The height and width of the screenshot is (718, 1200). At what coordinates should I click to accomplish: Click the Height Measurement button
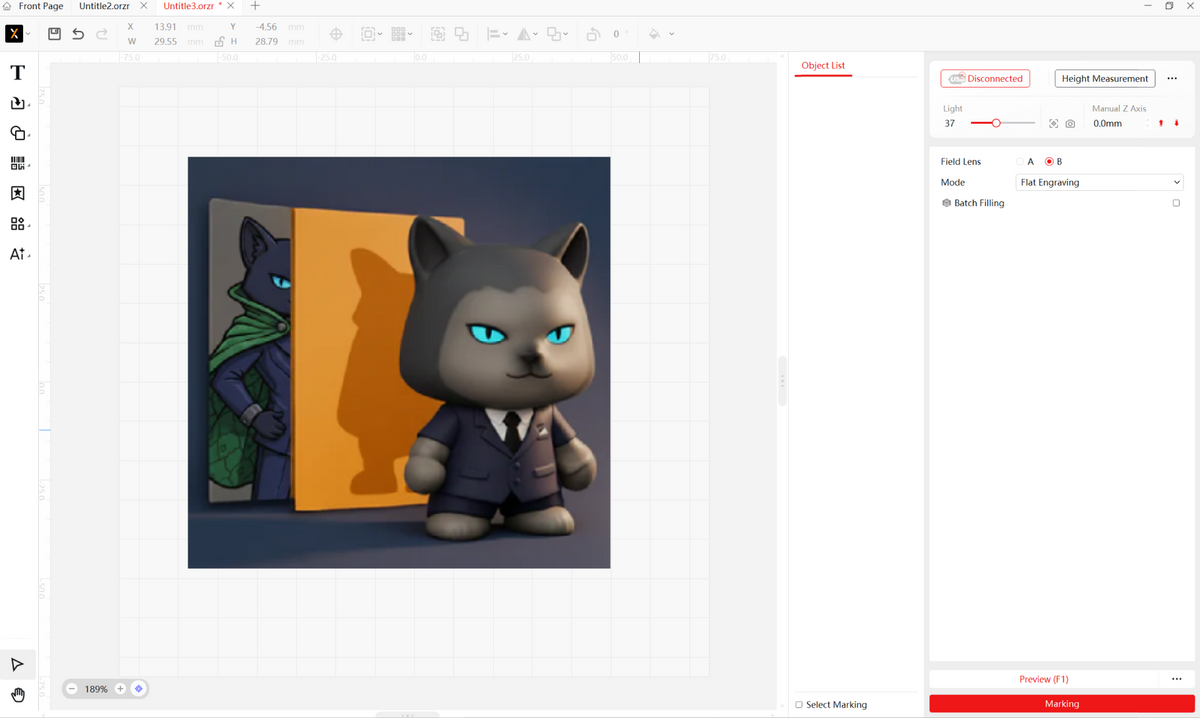tap(1104, 78)
